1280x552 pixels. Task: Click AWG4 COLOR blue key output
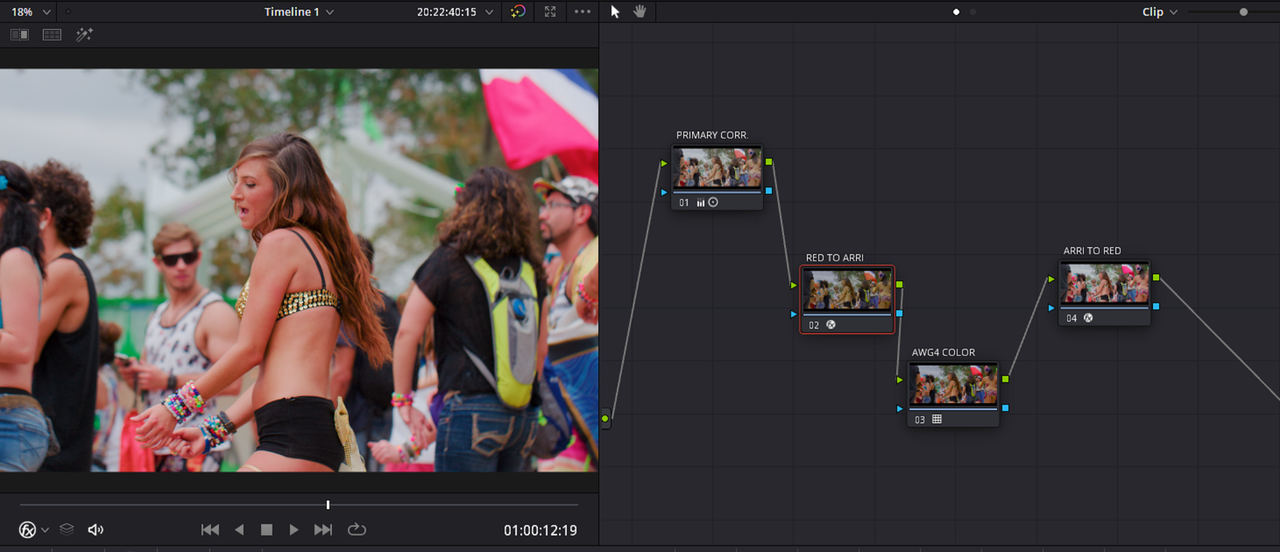[x=1005, y=408]
